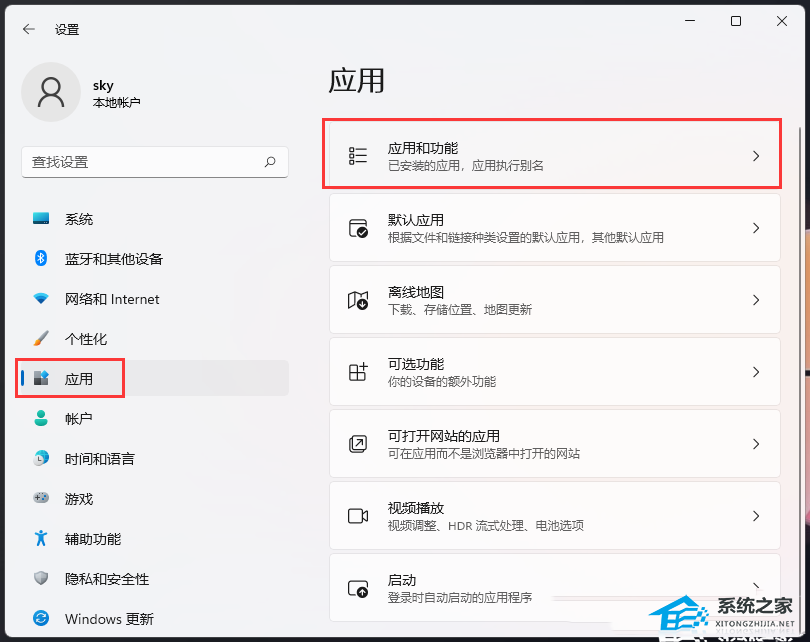Open the 应用和功能 title text
Image resolution: width=810 pixels, height=642 pixels.
[x=423, y=148]
